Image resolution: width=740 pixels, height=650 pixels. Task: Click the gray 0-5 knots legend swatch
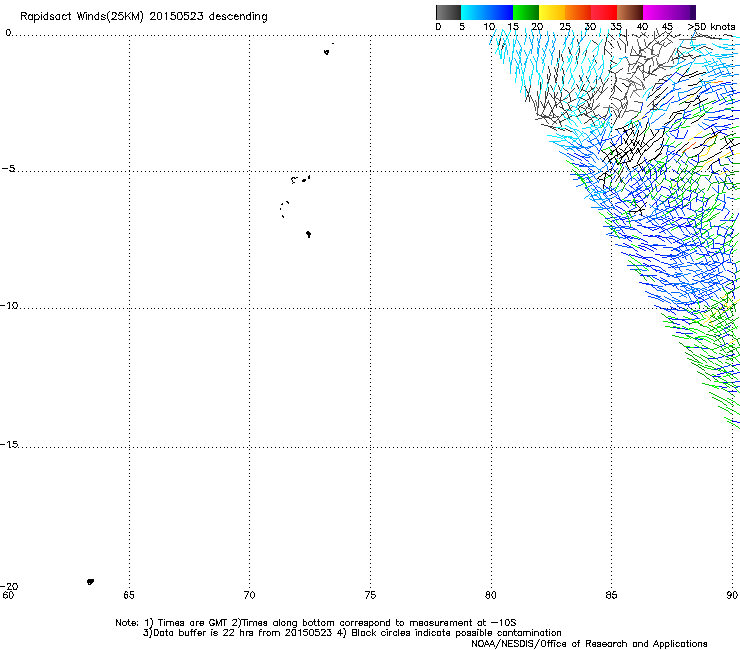pos(448,12)
